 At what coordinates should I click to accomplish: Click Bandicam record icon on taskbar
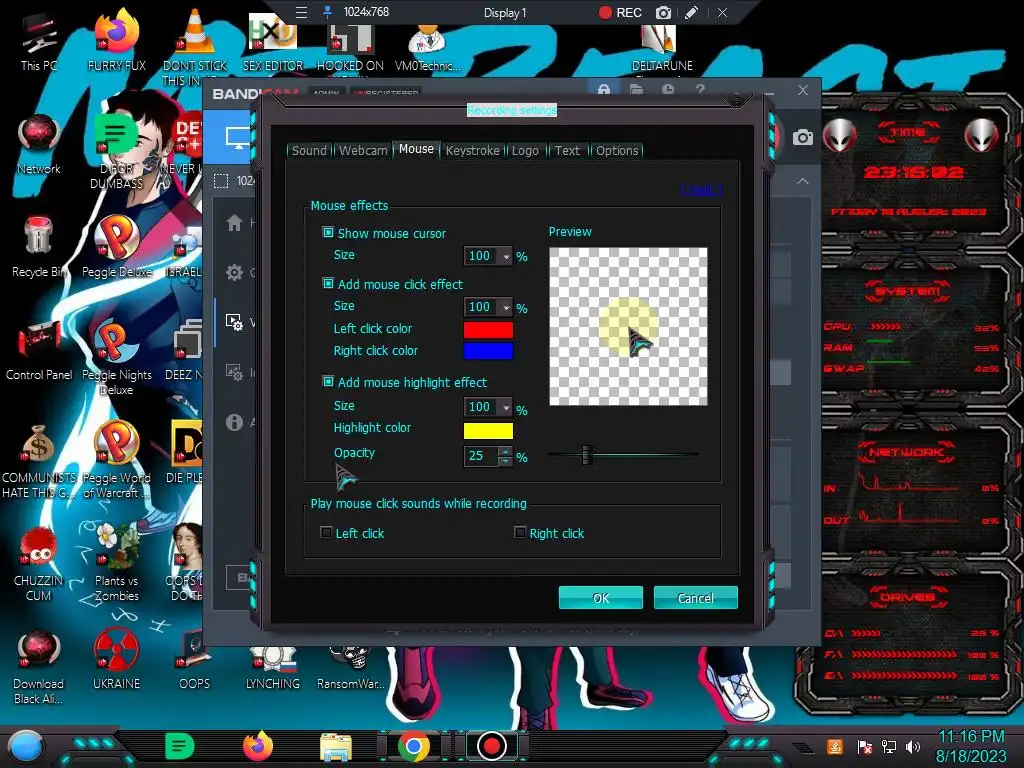coord(492,746)
